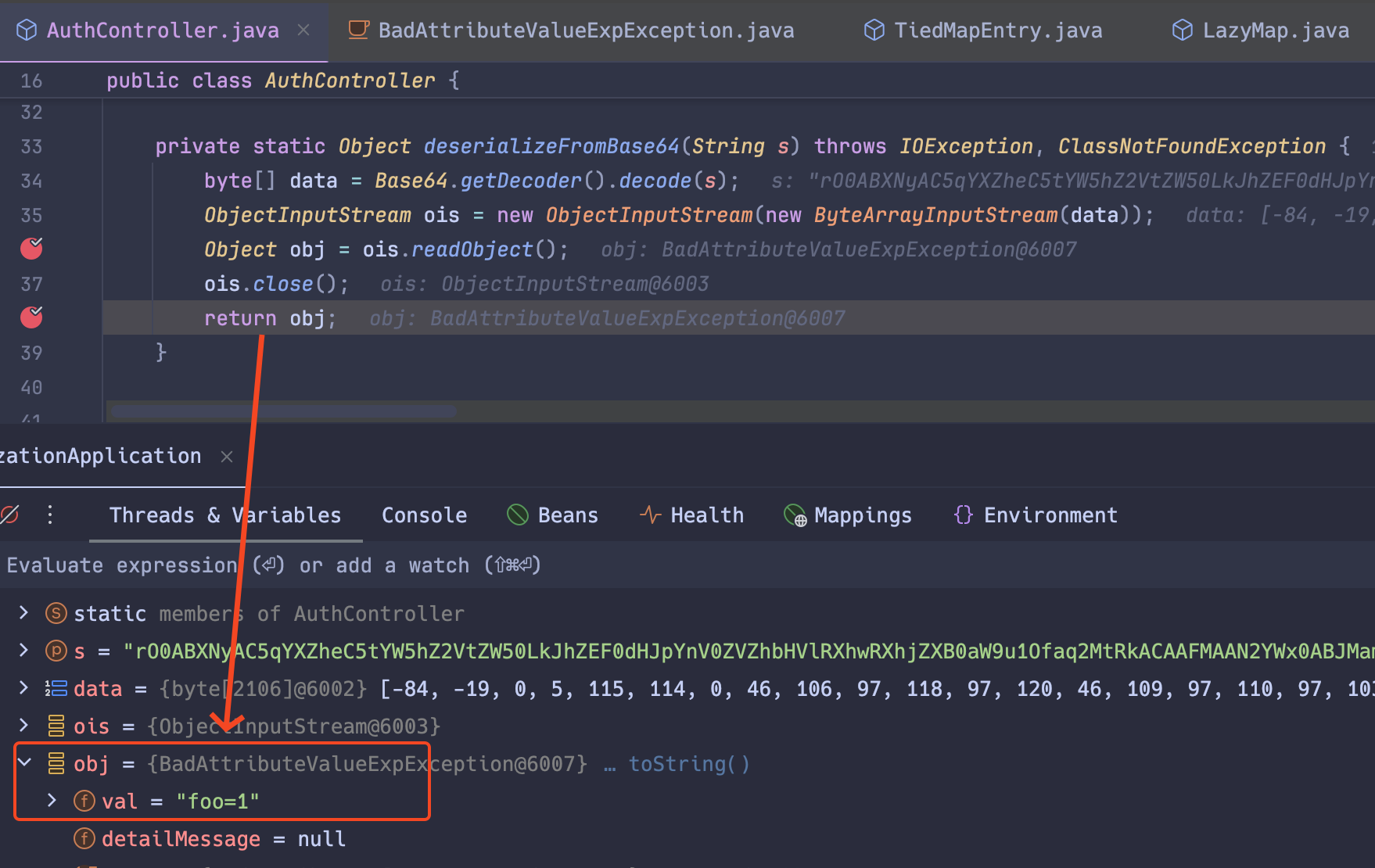Click AuthController.java class file icon
The width and height of the screenshot is (1375, 868).
pos(27,30)
